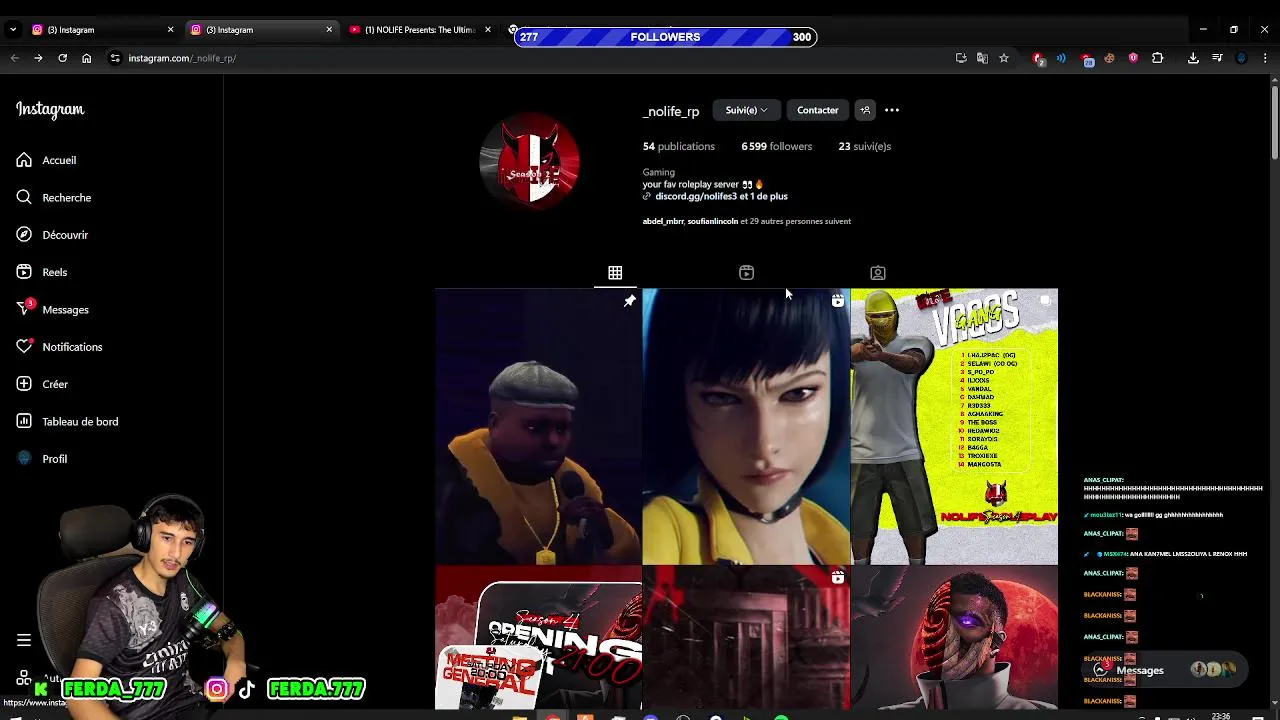Click the suggest similar accounts icon button

click(865, 110)
